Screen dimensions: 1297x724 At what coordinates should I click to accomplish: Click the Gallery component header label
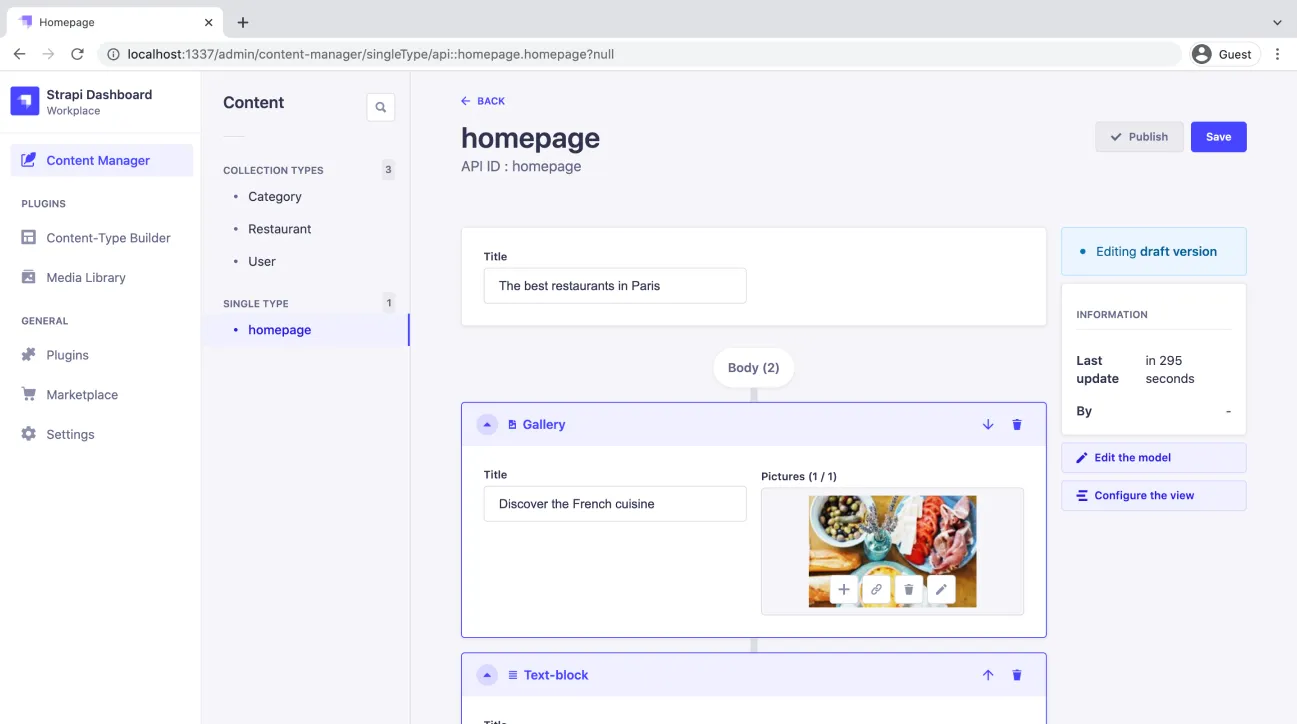(x=544, y=425)
